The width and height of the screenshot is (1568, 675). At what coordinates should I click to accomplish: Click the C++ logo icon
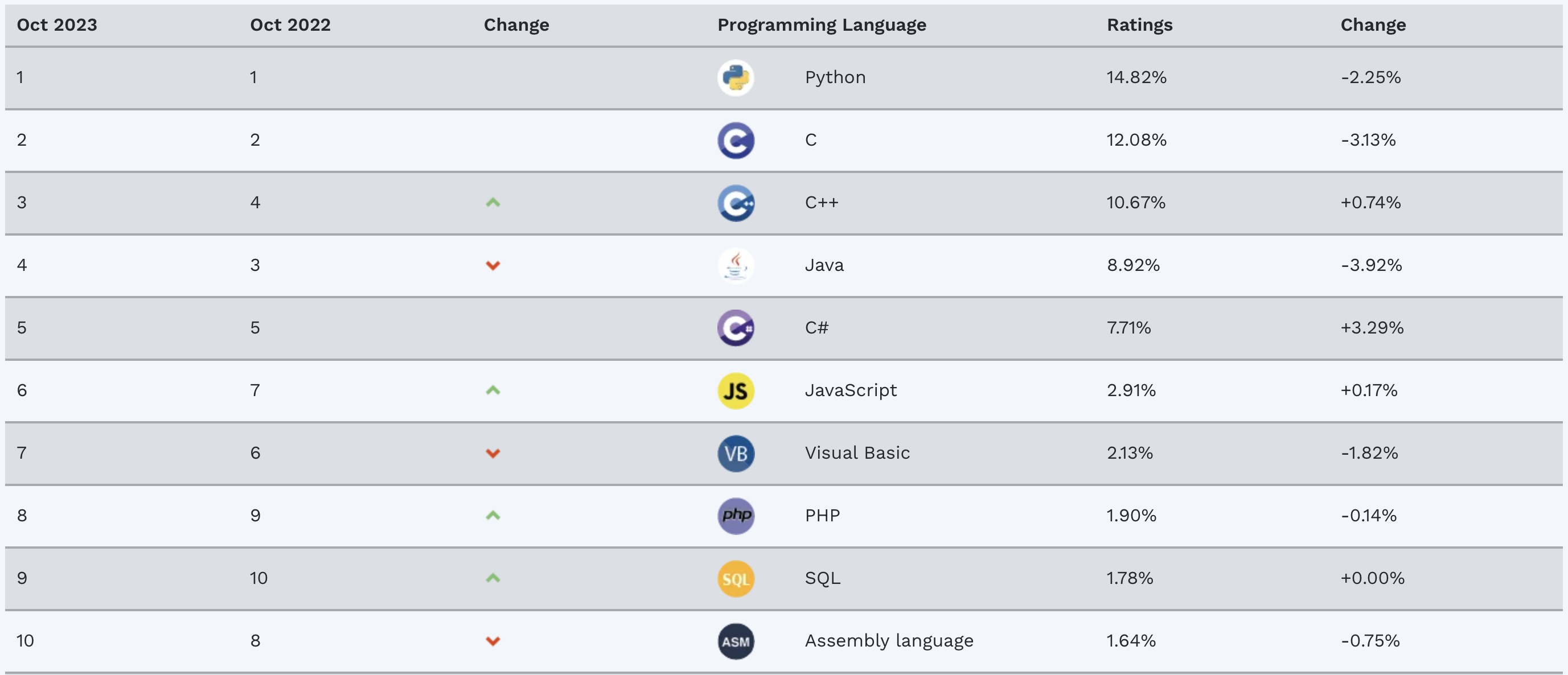735,203
